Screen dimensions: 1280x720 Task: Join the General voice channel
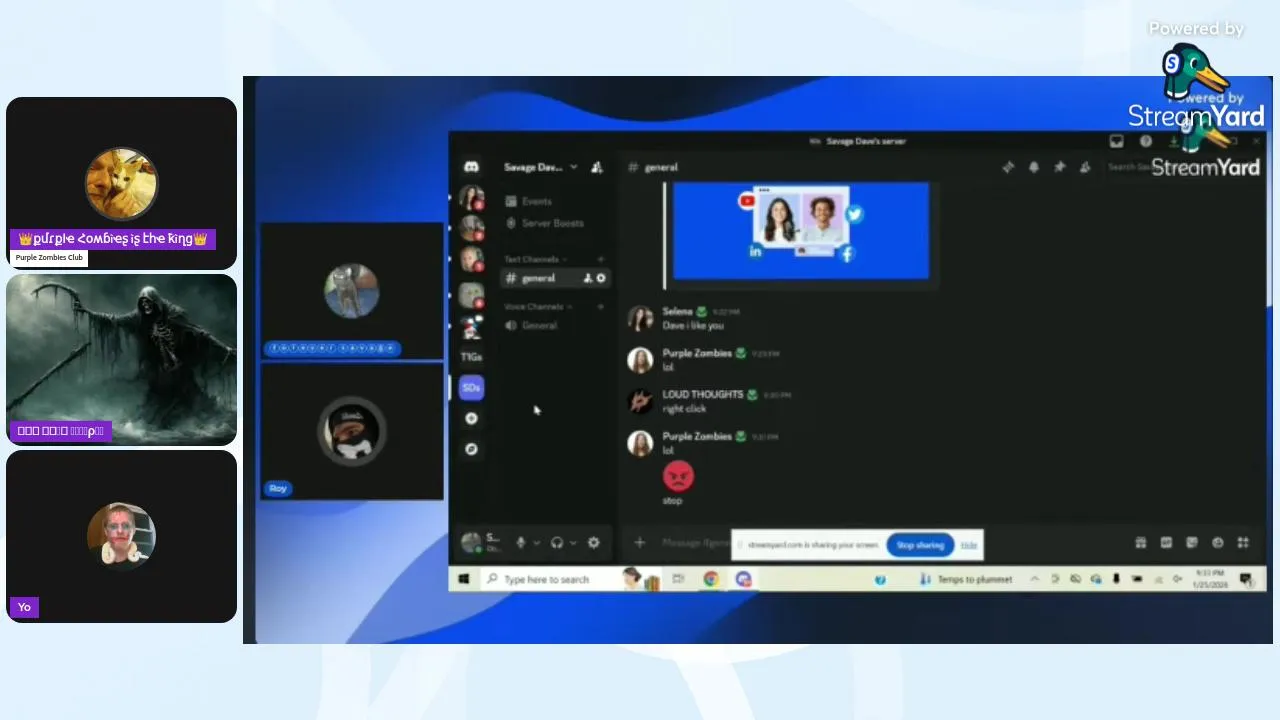pyautogui.click(x=531, y=326)
